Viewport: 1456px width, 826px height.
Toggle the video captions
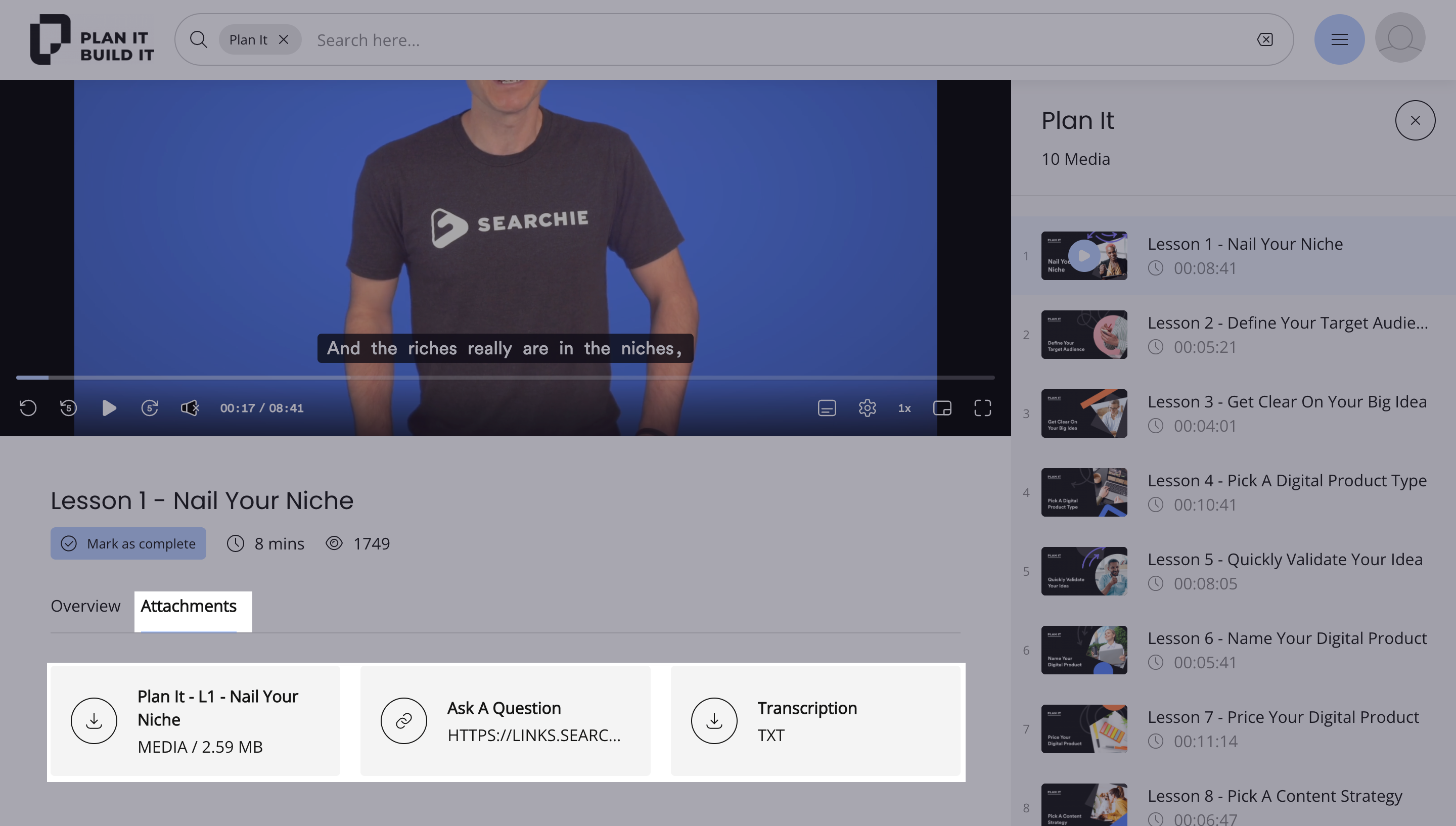click(x=827, y=408)
